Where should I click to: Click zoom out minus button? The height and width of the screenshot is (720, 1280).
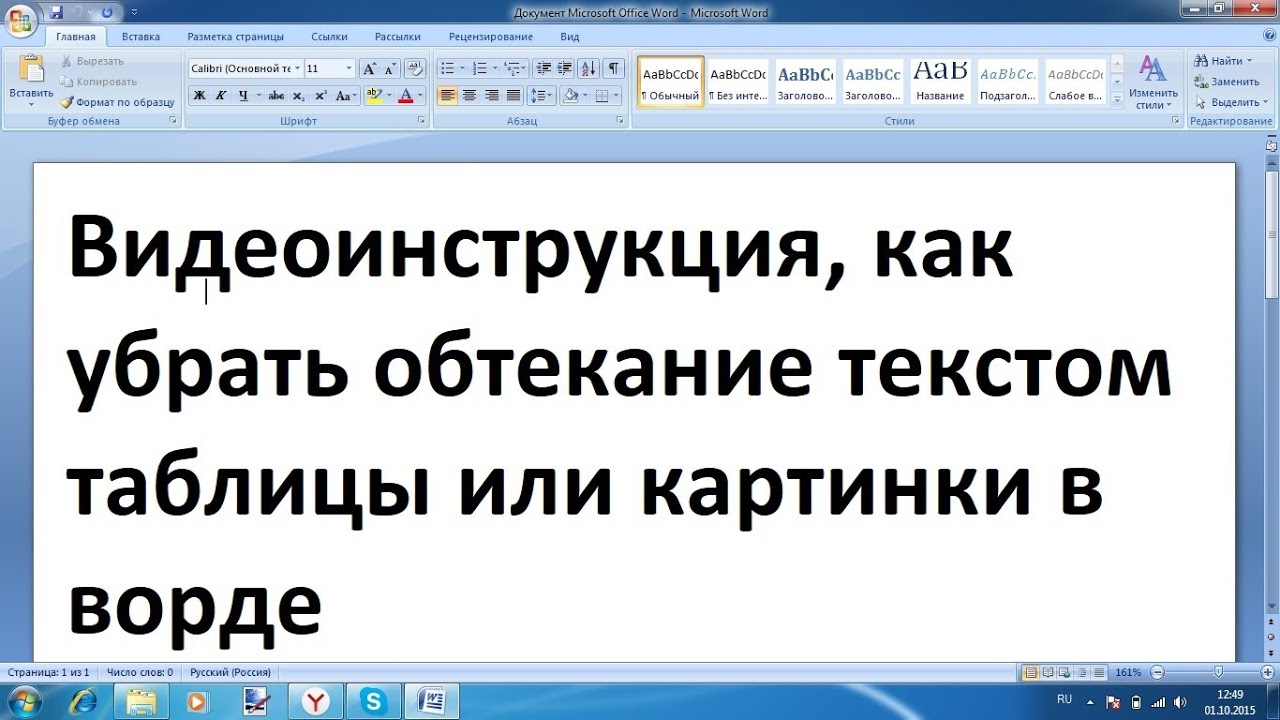[1157, 673]
